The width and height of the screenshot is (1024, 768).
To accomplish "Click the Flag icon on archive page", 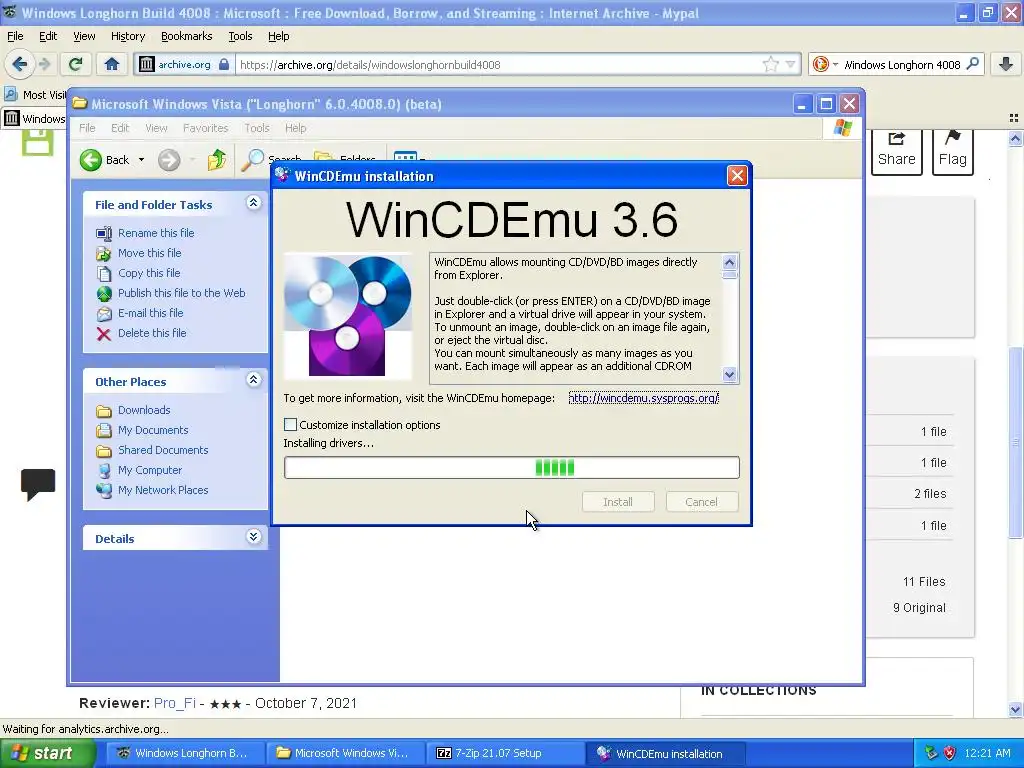I will coord(953,151).
